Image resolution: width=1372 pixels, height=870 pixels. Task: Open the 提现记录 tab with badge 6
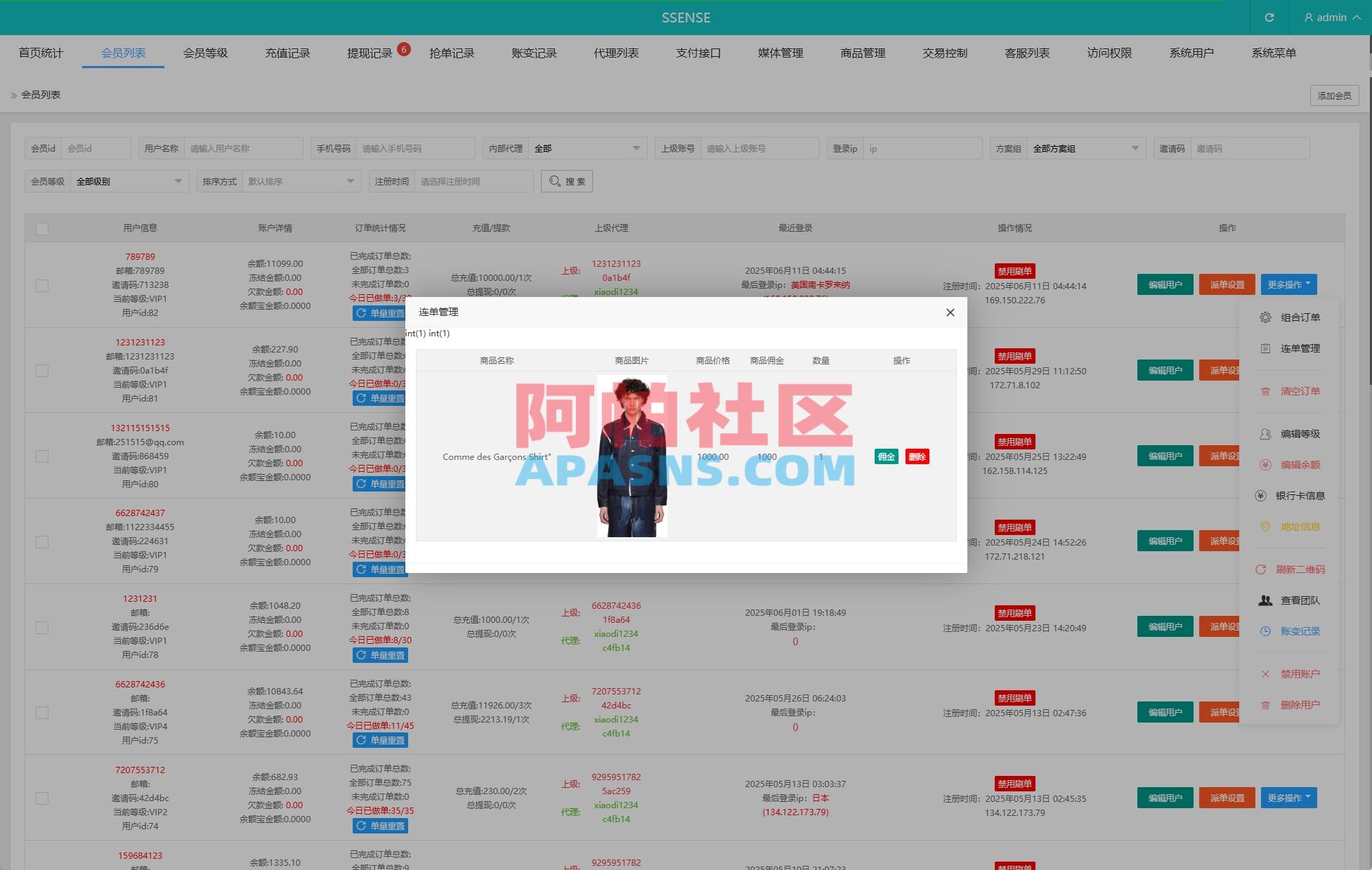pyautogui.click(x=372, y=53)
